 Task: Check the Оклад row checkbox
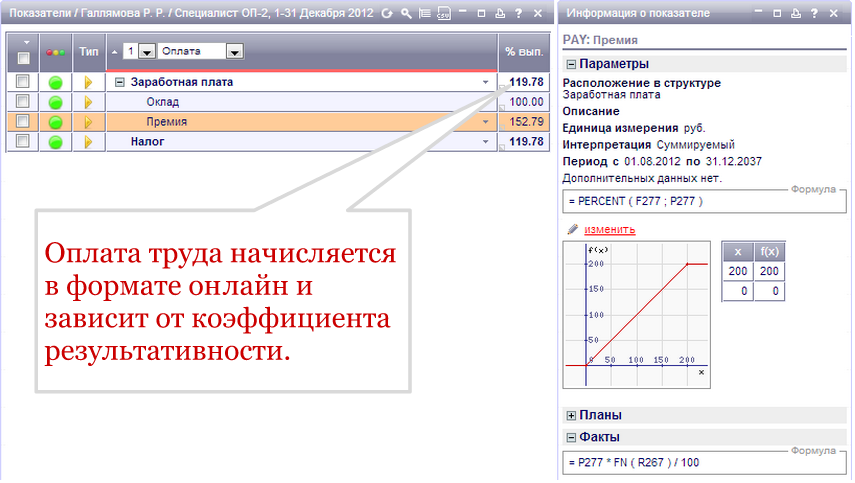tap(22, 101)
